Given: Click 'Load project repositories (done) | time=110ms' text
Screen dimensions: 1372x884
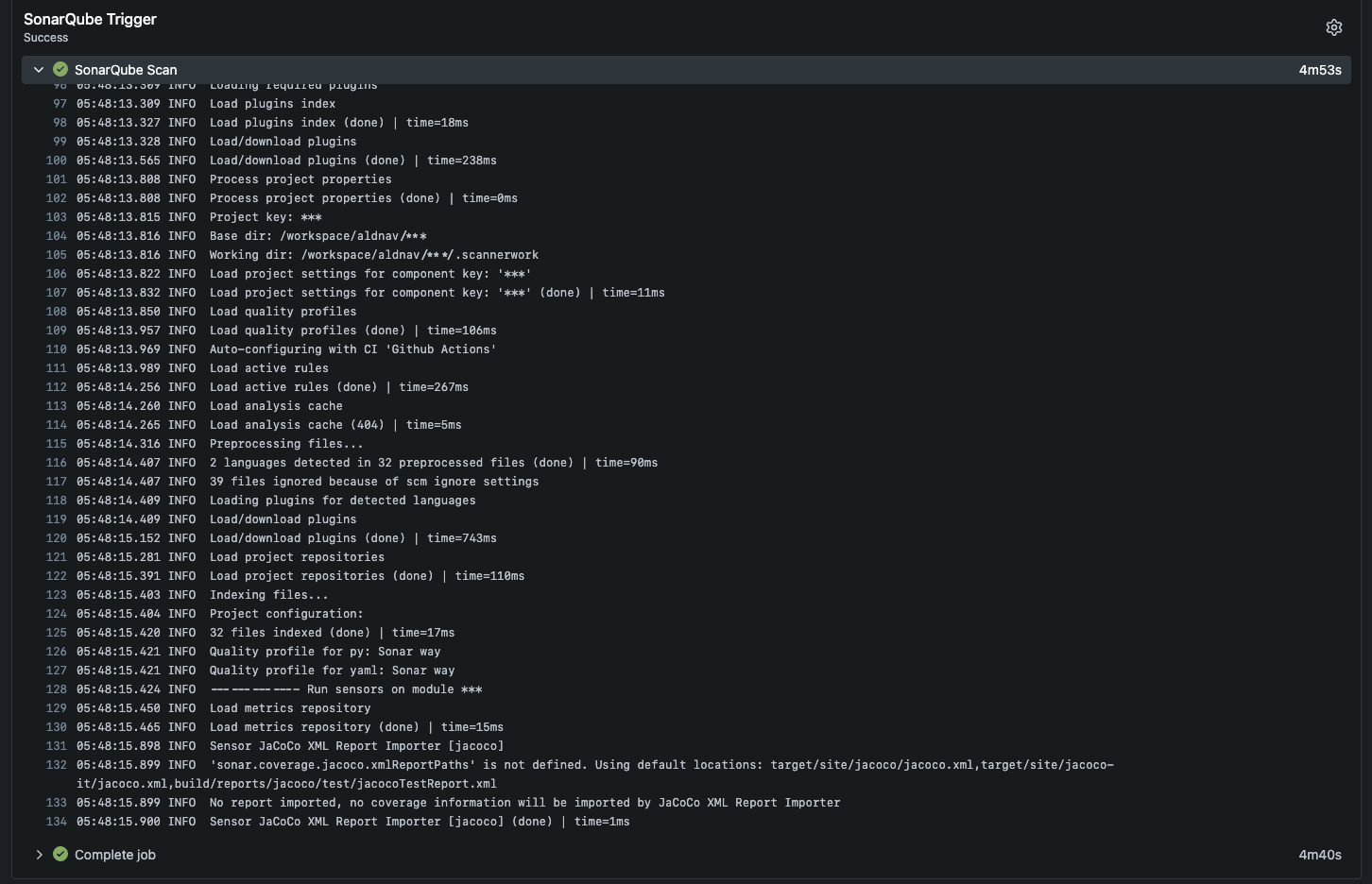Looking at the screenshot, I should coord(368,576).
